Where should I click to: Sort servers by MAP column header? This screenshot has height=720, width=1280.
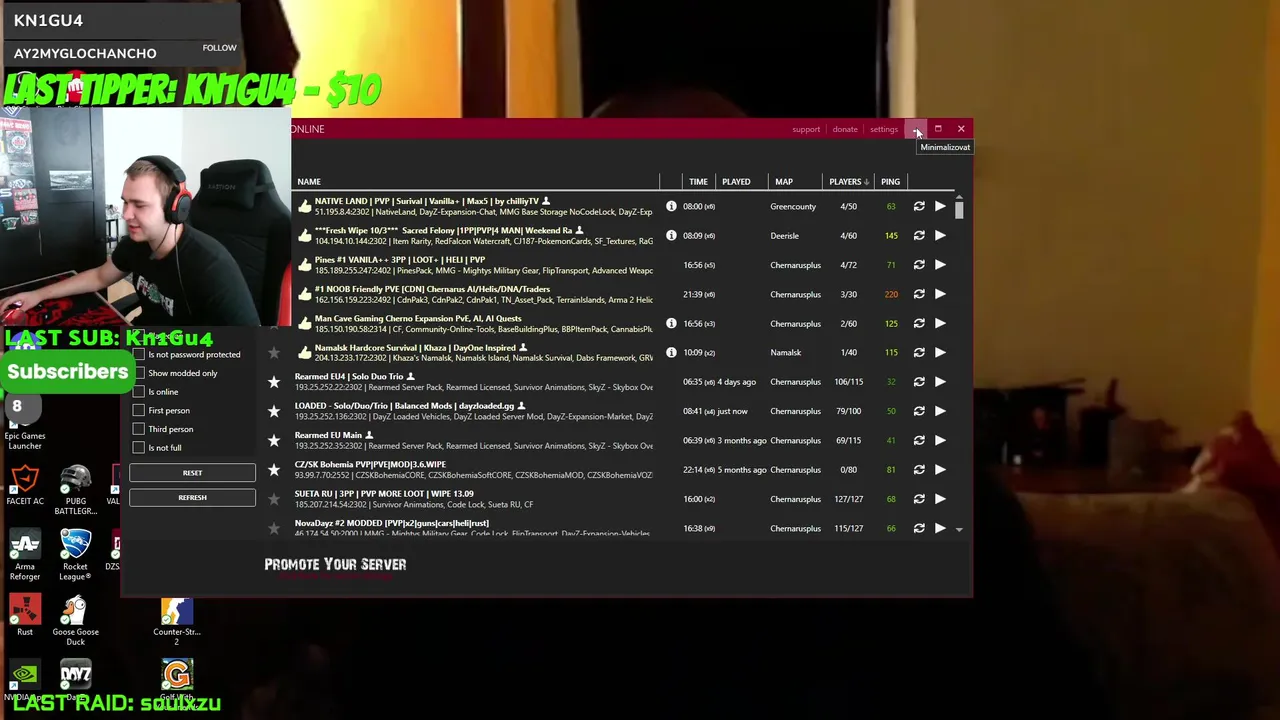[783, 182]
